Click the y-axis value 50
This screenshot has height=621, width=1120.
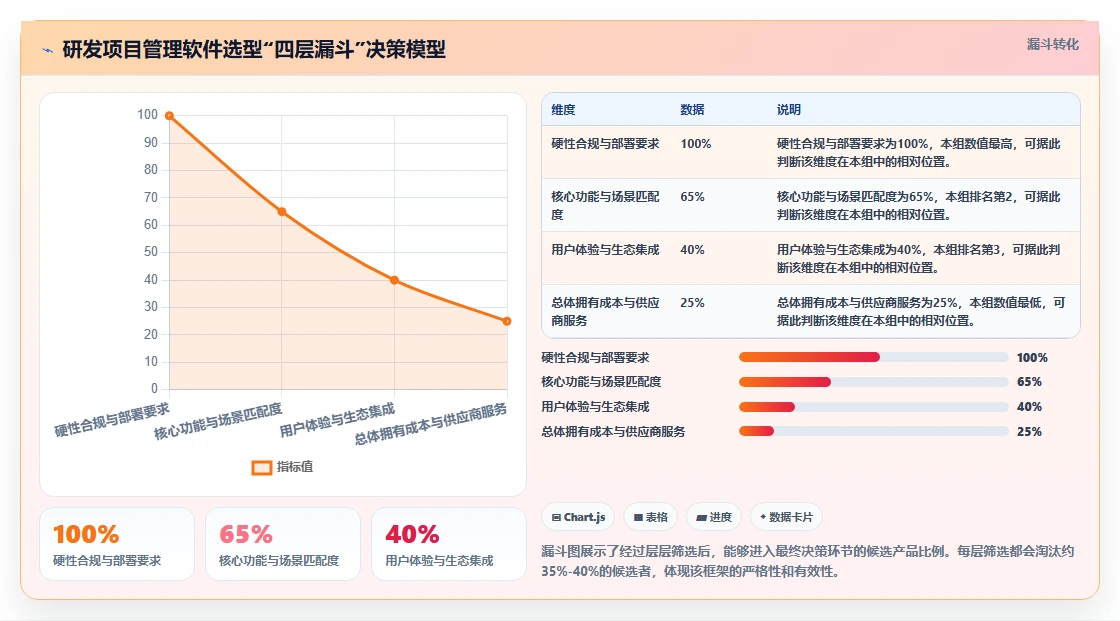coord(151,252)
